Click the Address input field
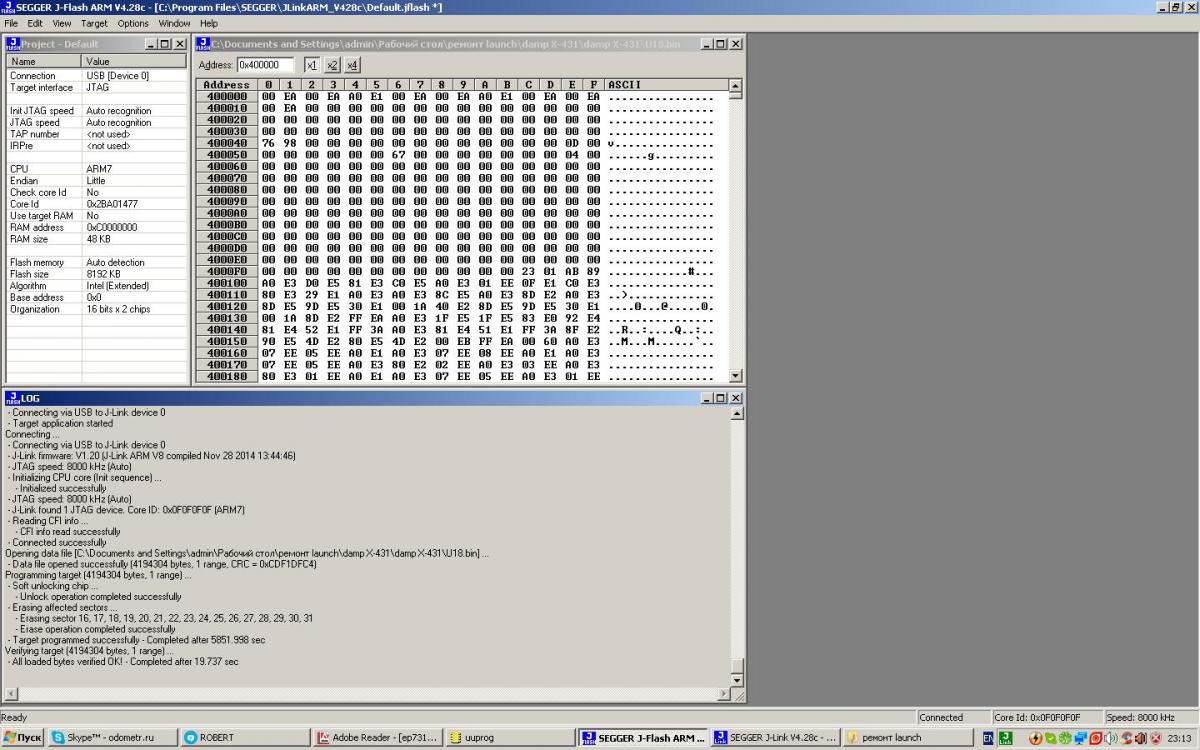This screenshot has width=1200, height=750. point(265,65)
